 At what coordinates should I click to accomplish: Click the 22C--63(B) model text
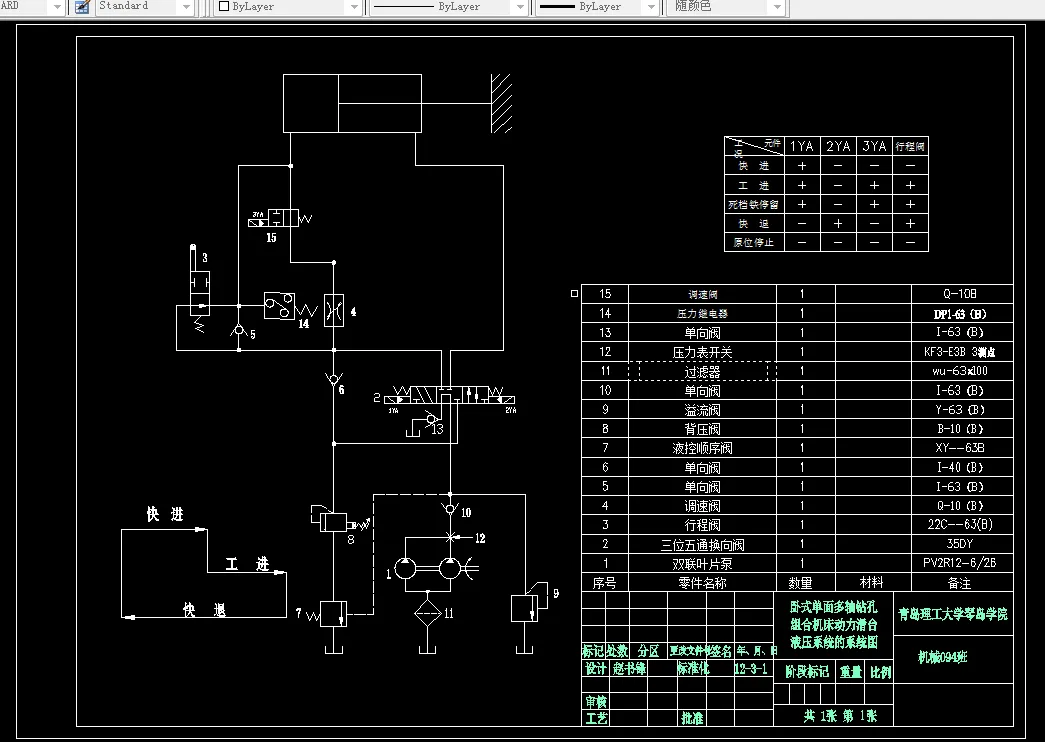pos(960,525)
